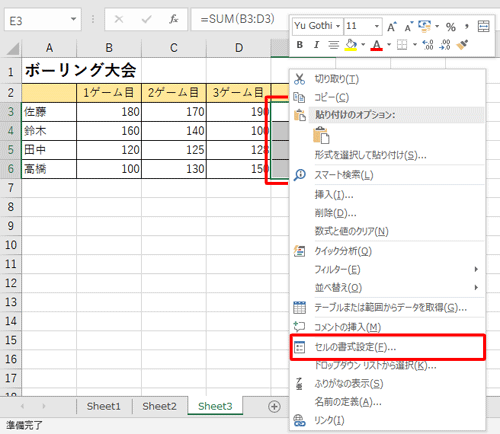Image resolution: width=500 pixels, height=434 pixels.
Task: Select row 7 header
Action: [11, 188]
